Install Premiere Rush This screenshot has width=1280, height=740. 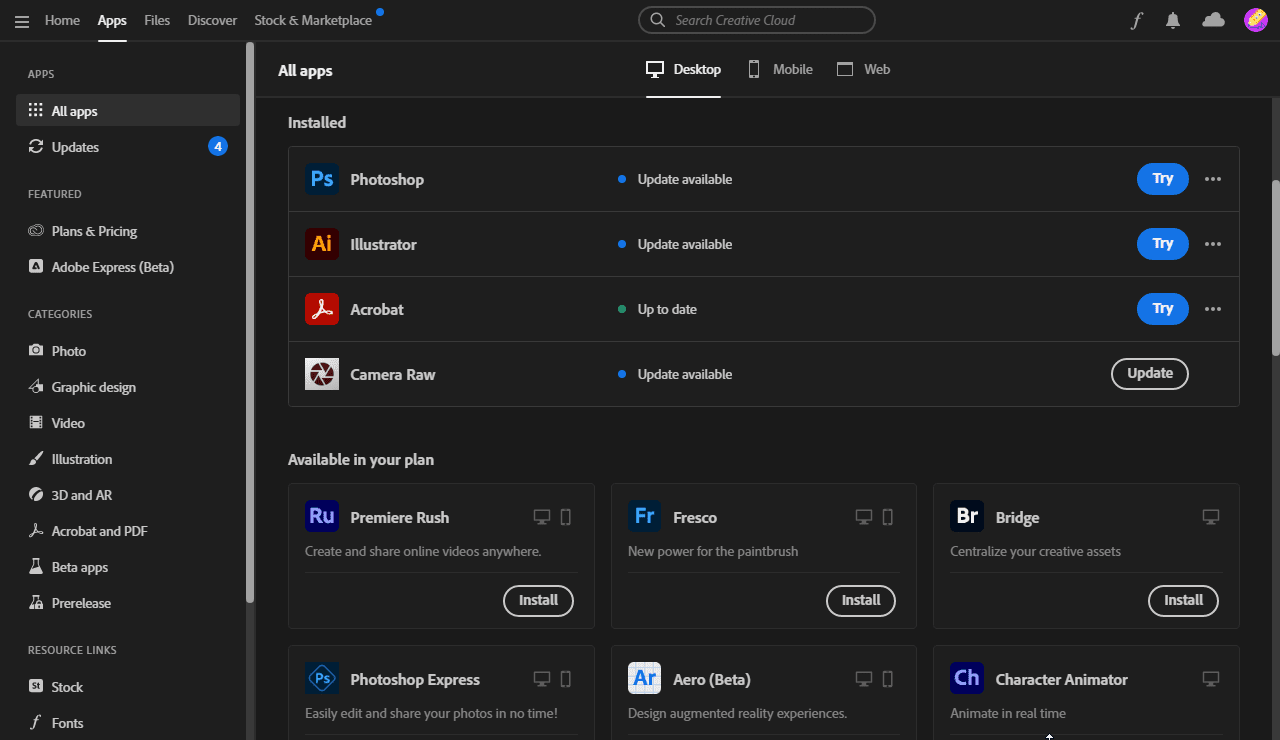coord(538,600)
